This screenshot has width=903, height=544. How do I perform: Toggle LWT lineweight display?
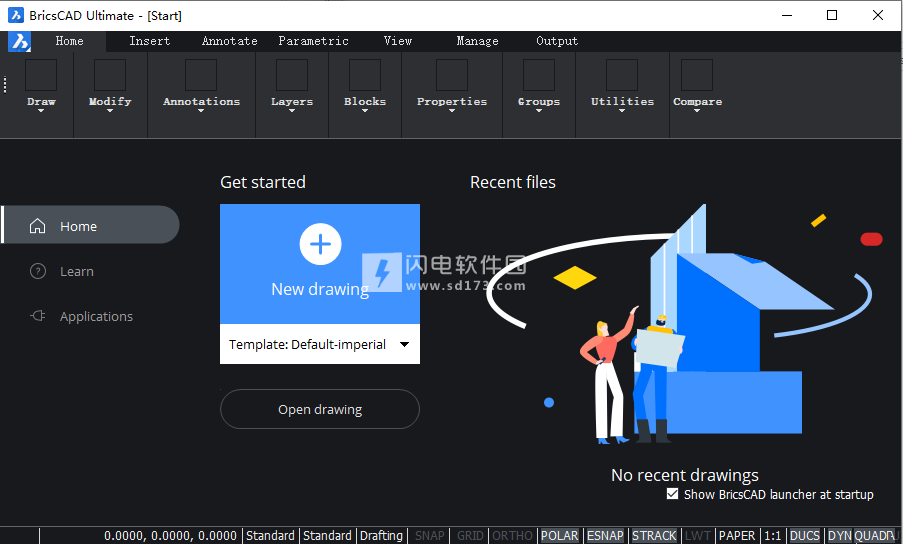(x=697, y=535)
